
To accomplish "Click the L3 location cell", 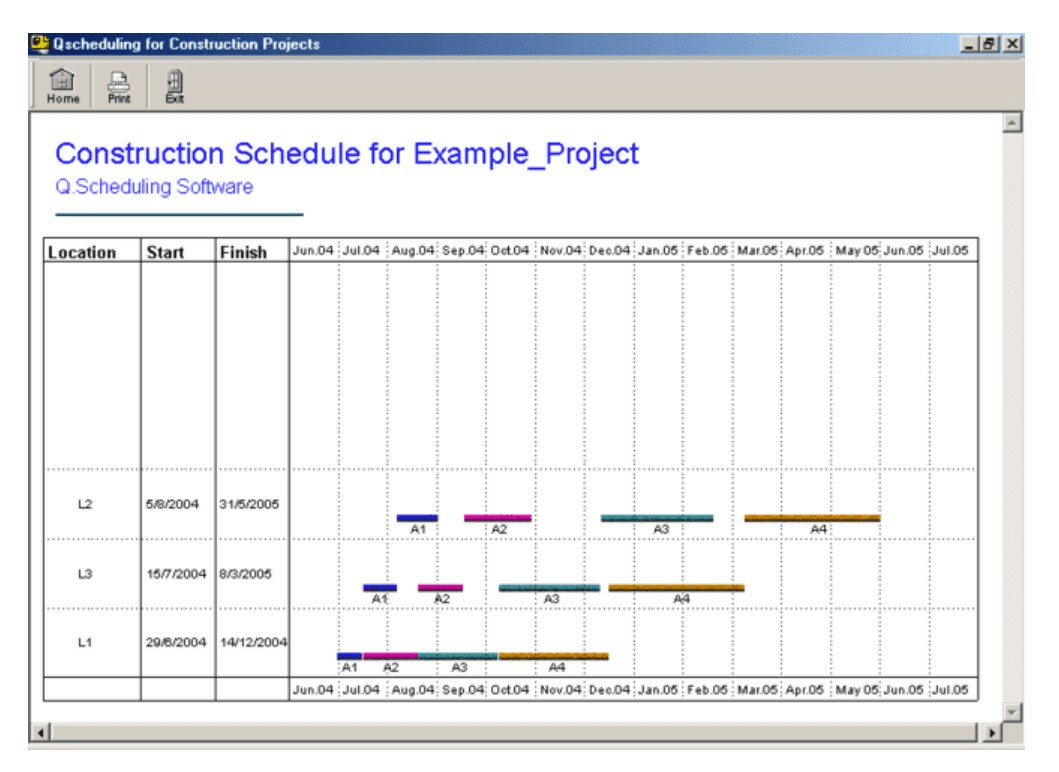I will pos(85,574).
